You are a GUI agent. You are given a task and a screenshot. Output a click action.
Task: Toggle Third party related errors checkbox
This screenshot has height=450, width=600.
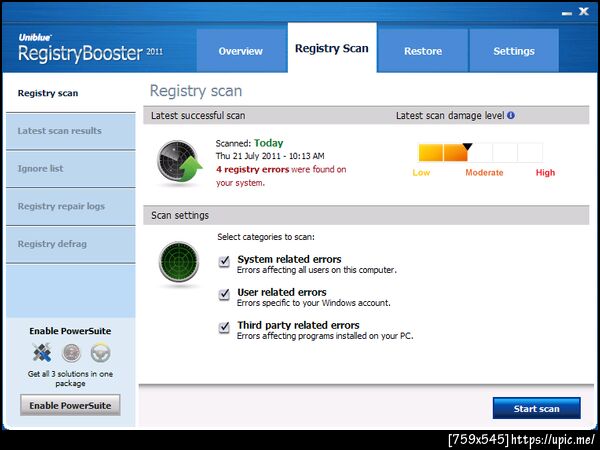pyautogui.click(x=224, y=328)
